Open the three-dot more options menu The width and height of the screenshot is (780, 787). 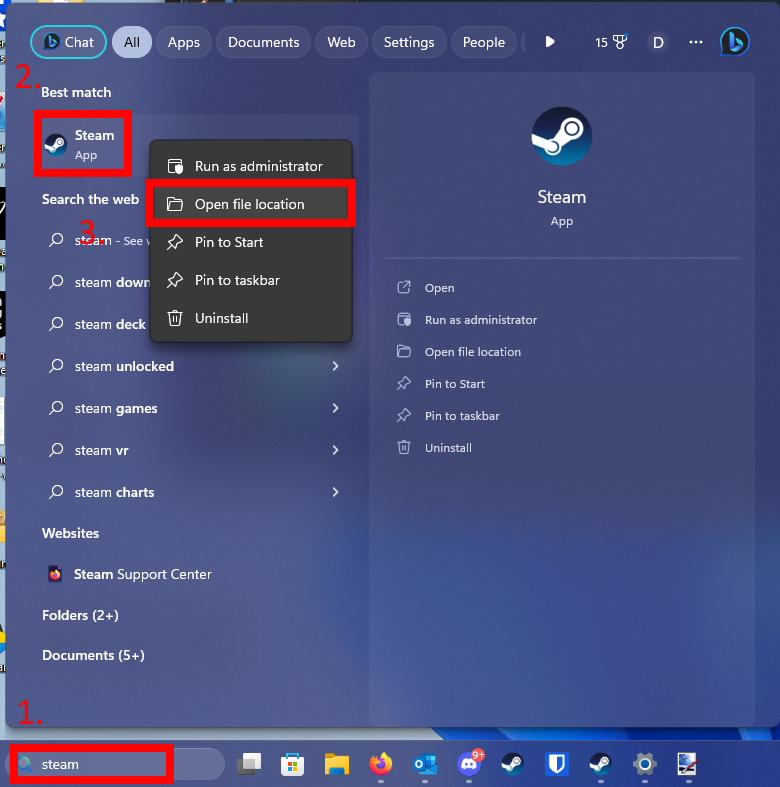696,42
